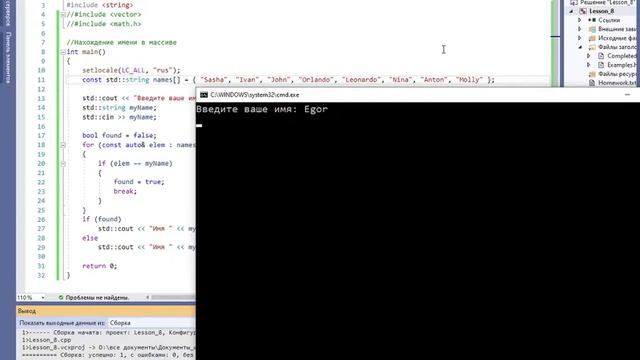The image size is (640, 360).
Task: Click the "Показать выходные данные из:" label
Action: coord(62,323)
